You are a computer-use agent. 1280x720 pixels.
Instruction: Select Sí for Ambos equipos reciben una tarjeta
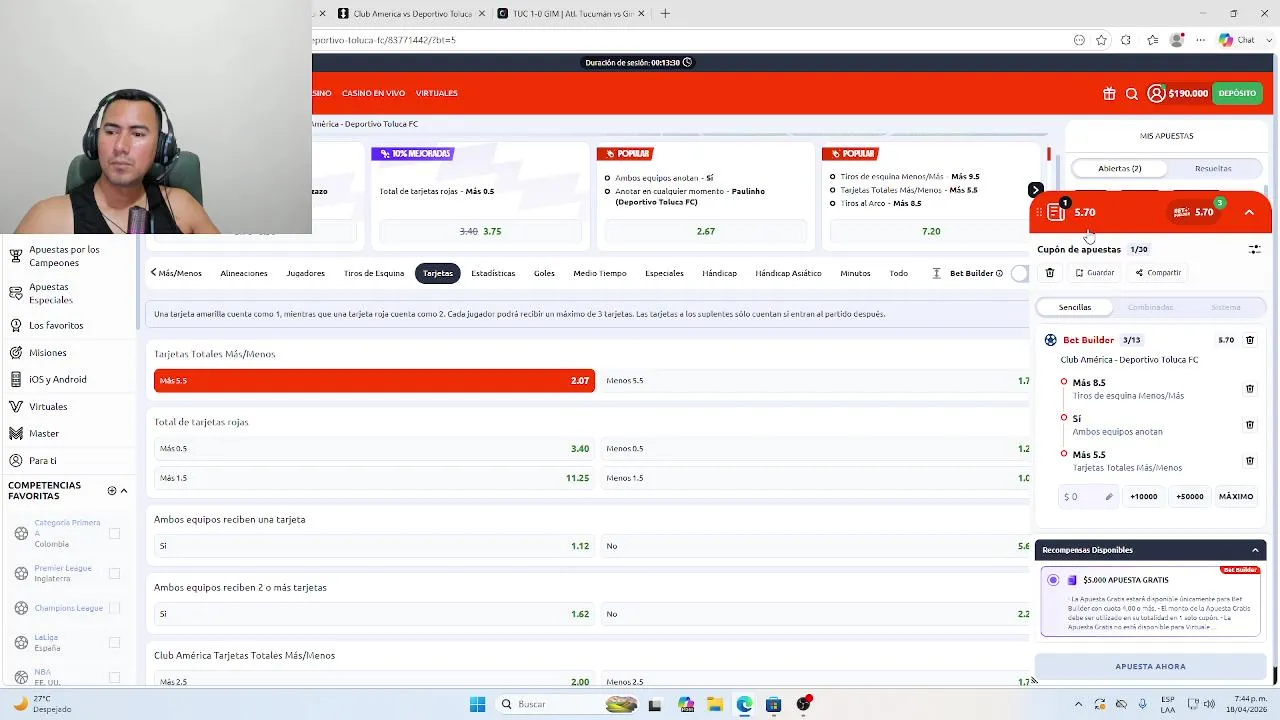click(374, 546)
